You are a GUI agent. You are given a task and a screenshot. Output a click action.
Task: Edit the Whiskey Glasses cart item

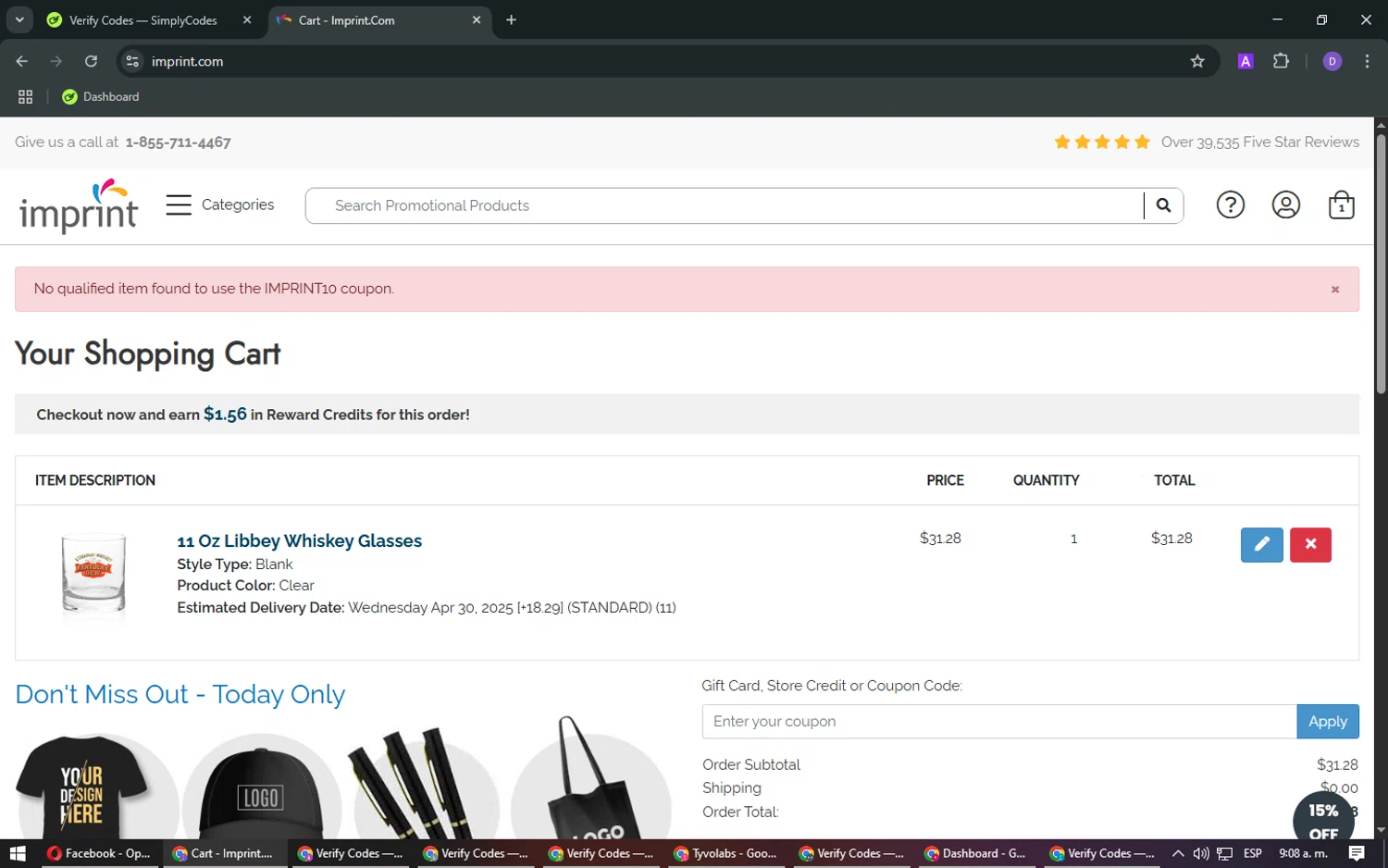click(1261, 544)
